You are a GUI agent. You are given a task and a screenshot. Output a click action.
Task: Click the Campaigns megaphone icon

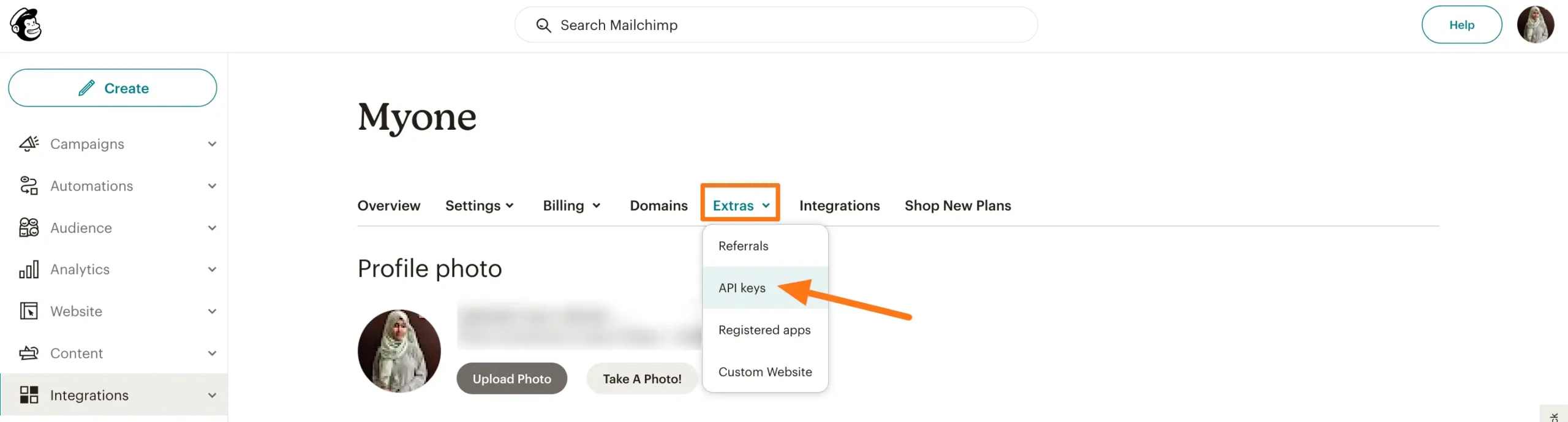coord(29,144)
